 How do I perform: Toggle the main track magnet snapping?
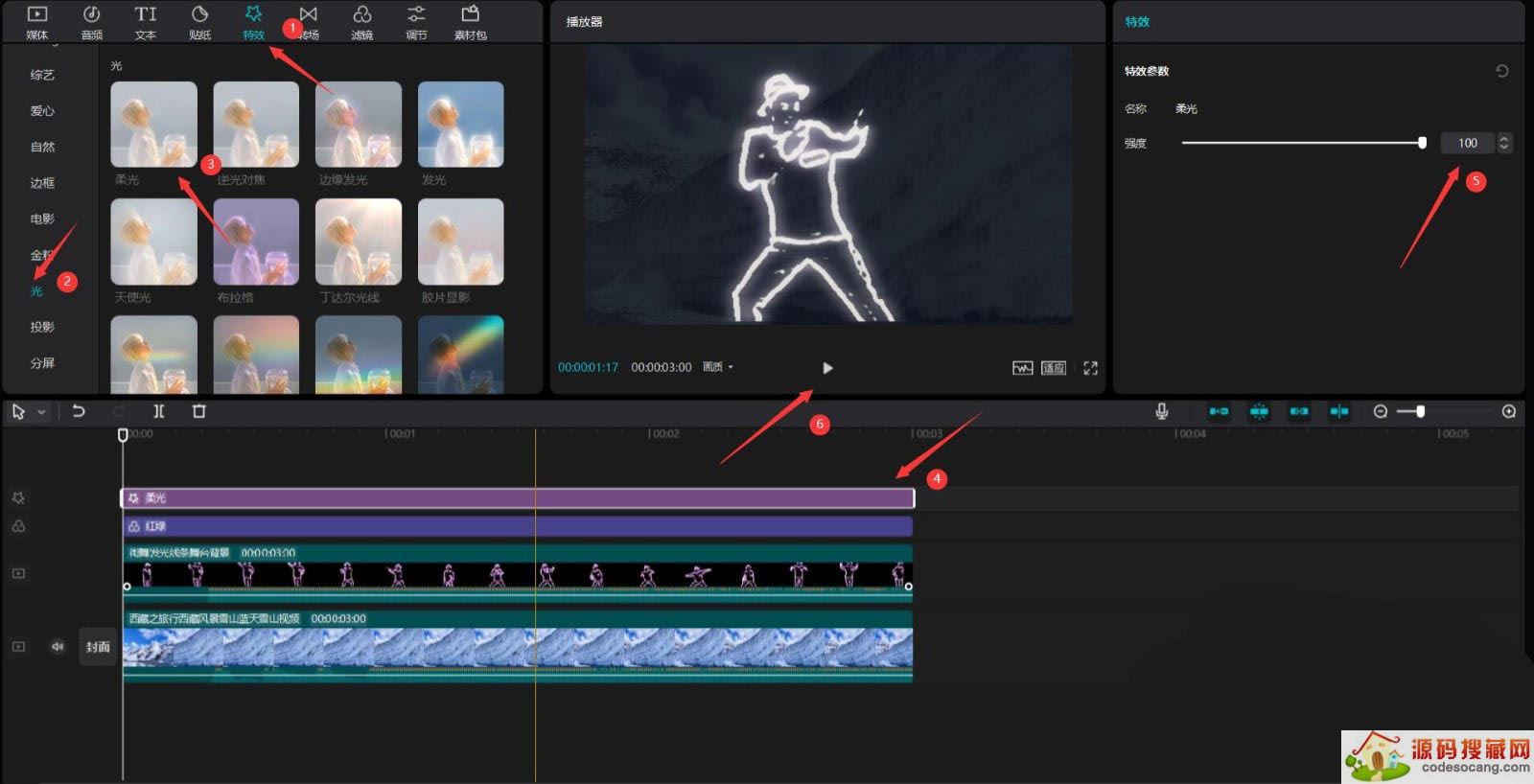[1219, 411]
